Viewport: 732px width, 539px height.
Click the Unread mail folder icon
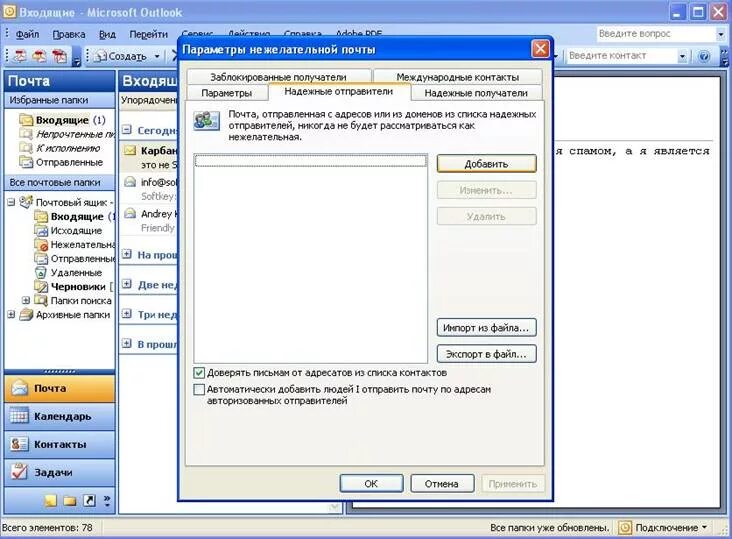pos(26,134)
